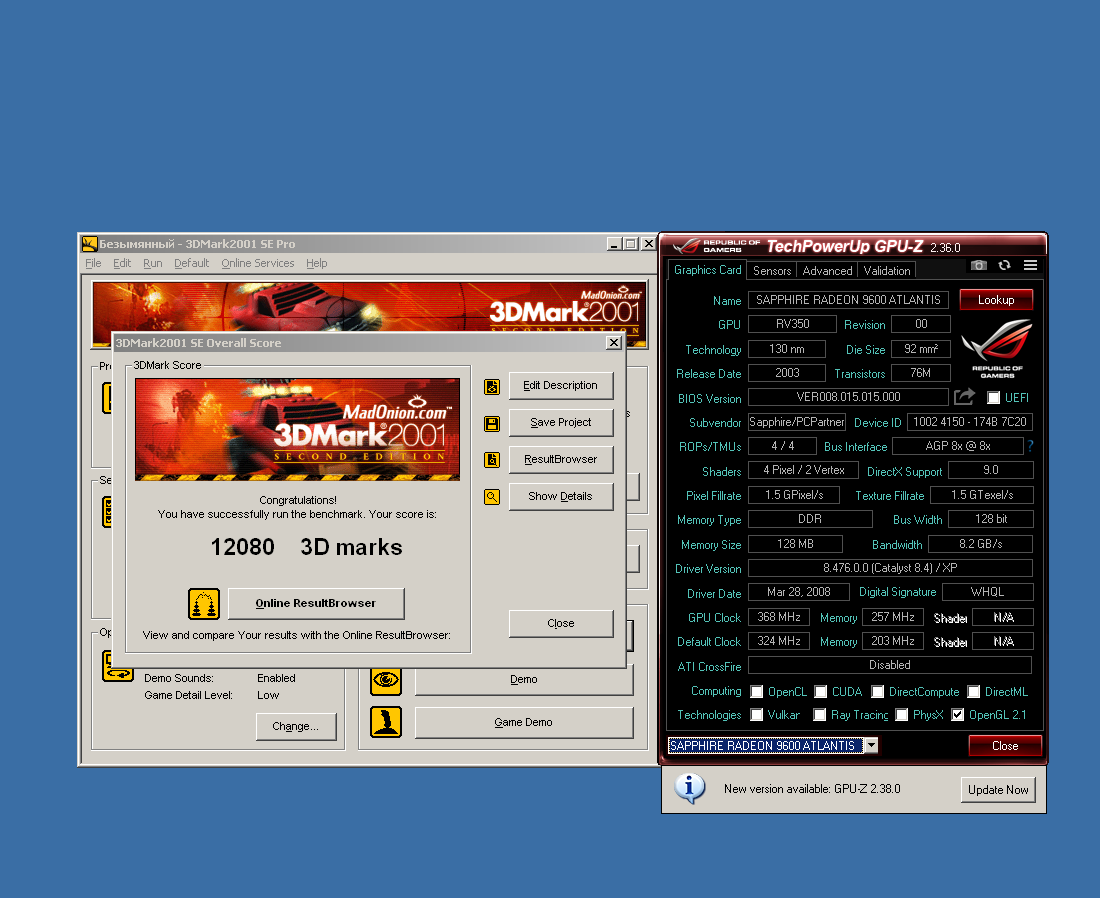Viewport: 1100px width, 898px height.
Task: Click the Online ResultBrowser yellow icon
Action: click(203, 604)
